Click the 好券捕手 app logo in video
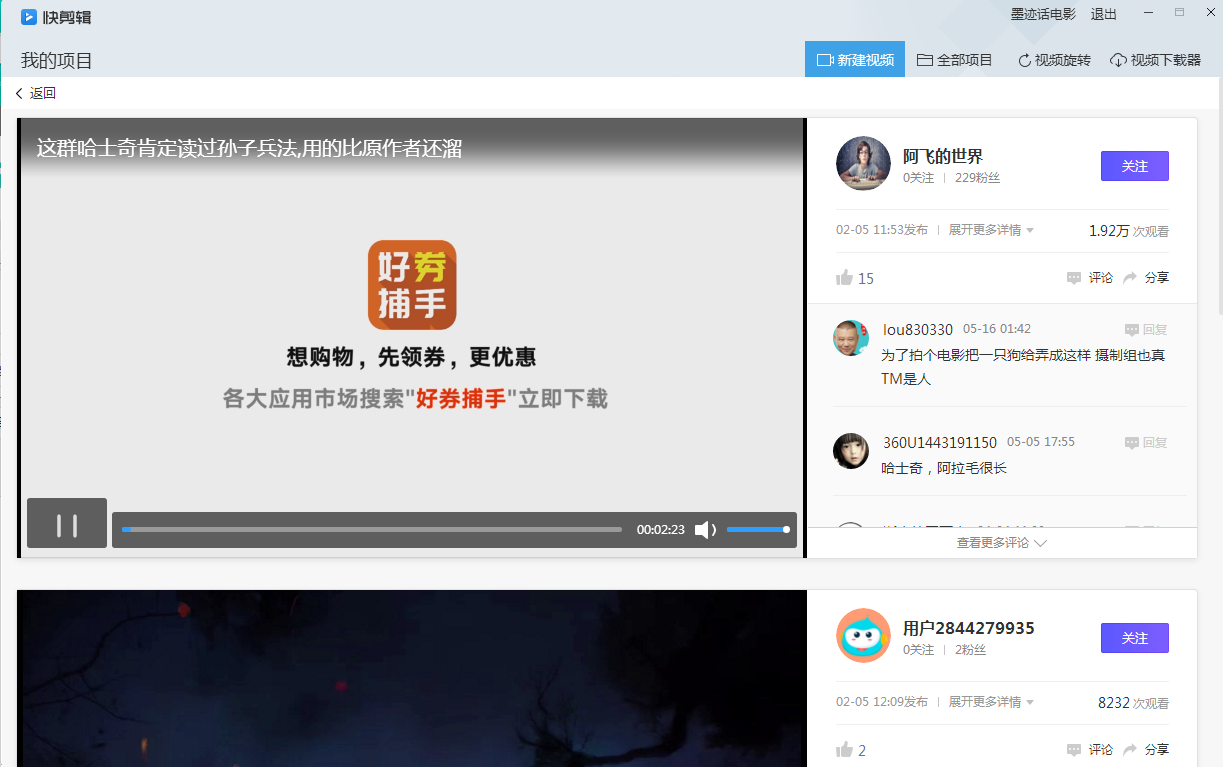 point(412,285)
